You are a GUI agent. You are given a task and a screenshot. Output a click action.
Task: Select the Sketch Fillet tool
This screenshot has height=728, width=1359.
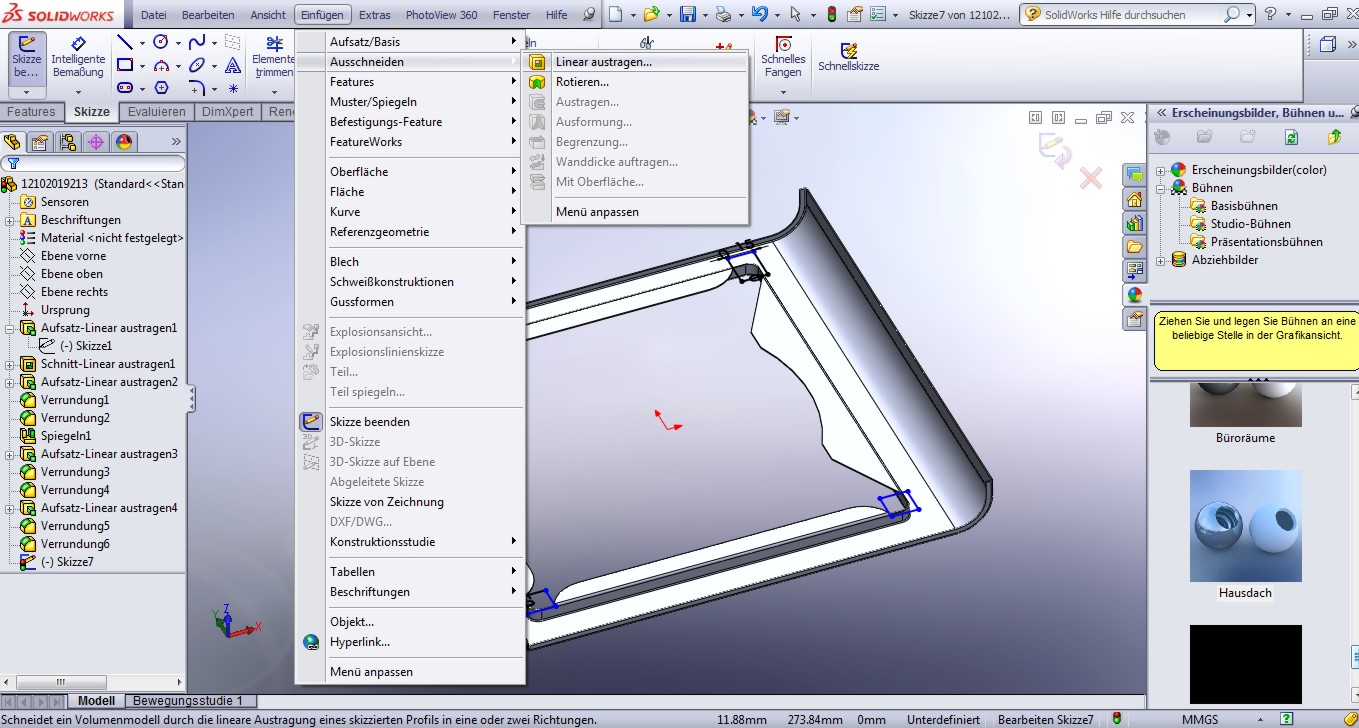point(197,88)
